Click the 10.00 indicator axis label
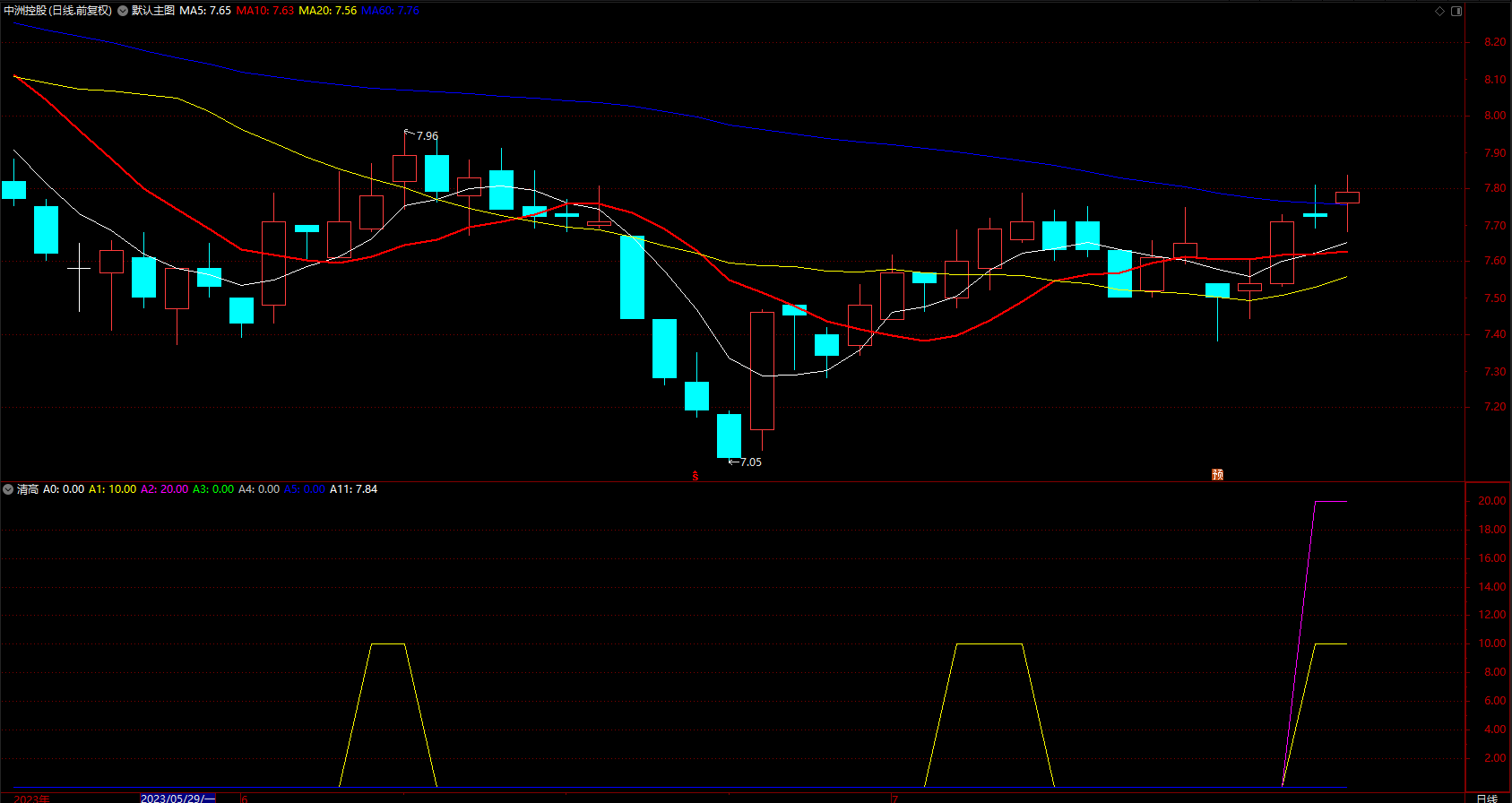The width and height of the screenshot is (1512, 803). pyautogui.click(x=1492, y=643)
